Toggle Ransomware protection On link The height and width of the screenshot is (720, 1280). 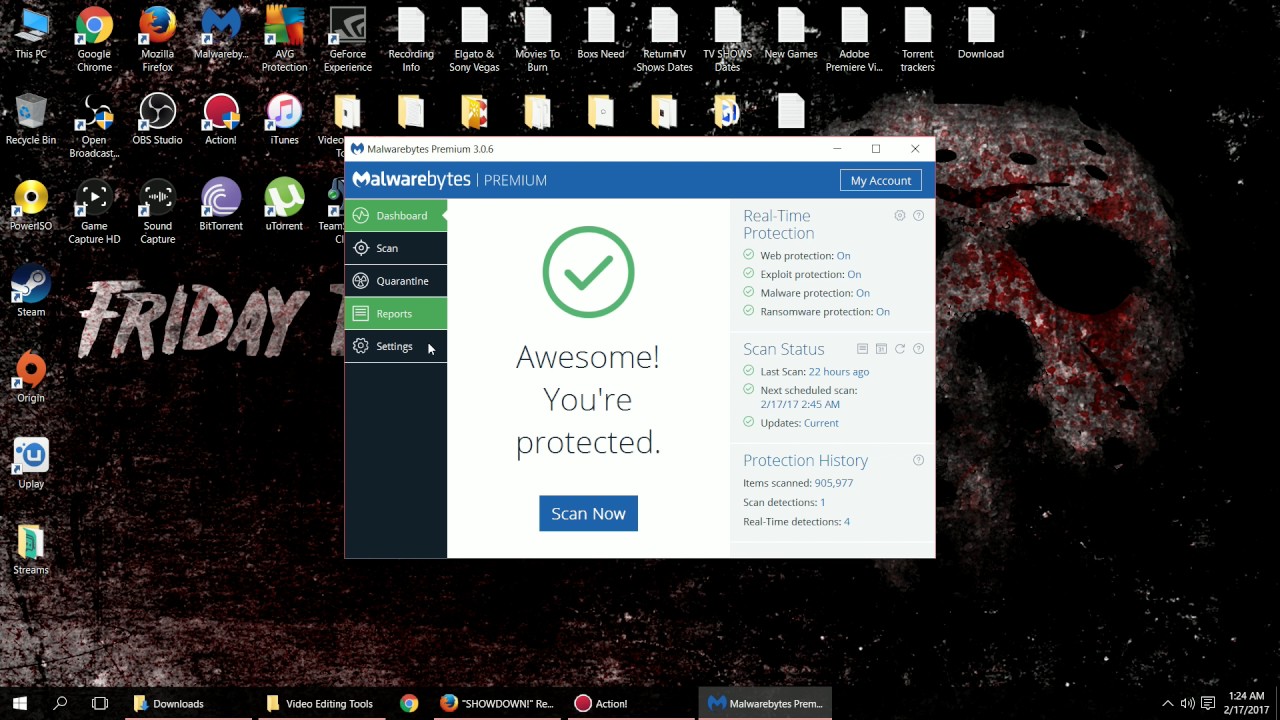882,312
